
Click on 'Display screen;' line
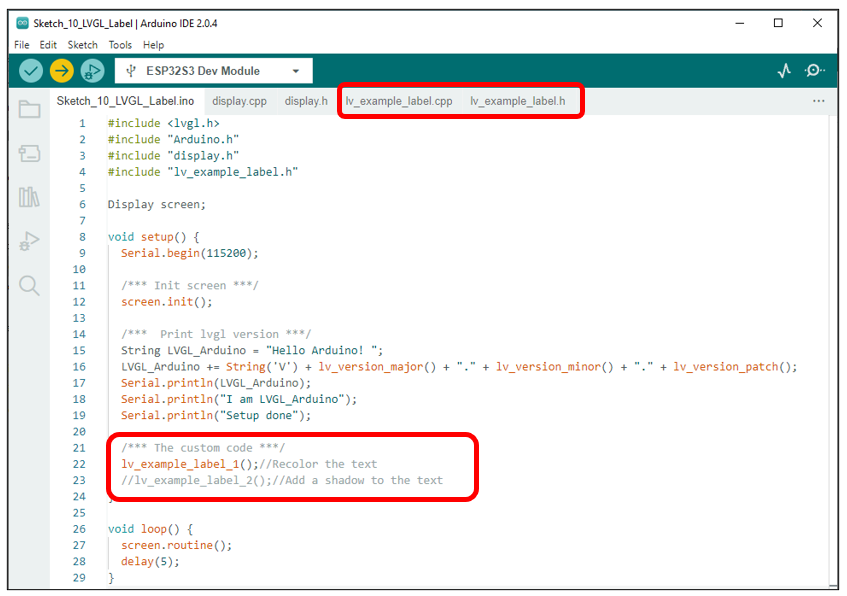pos(157,204)
